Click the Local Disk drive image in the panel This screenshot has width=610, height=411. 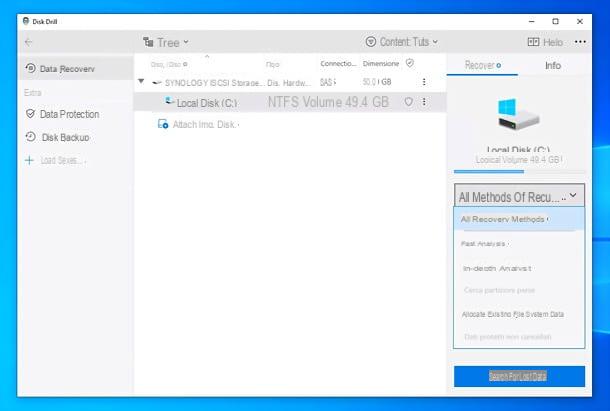[518, 114]
